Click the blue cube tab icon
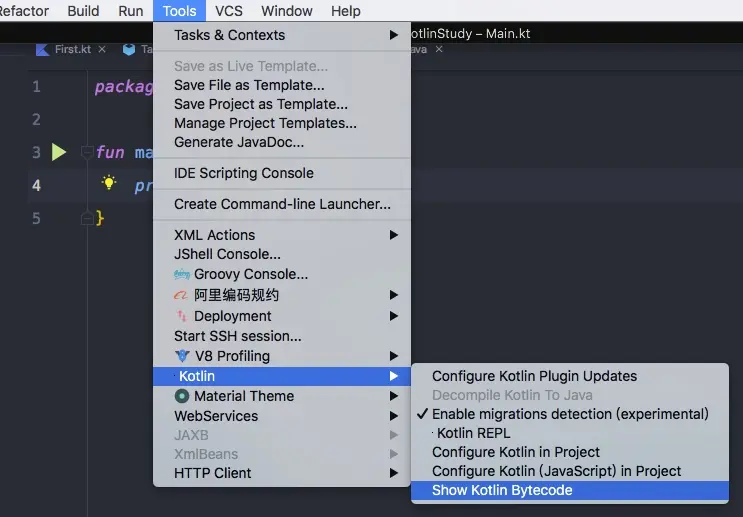743x517 pixels. (129, 49)
